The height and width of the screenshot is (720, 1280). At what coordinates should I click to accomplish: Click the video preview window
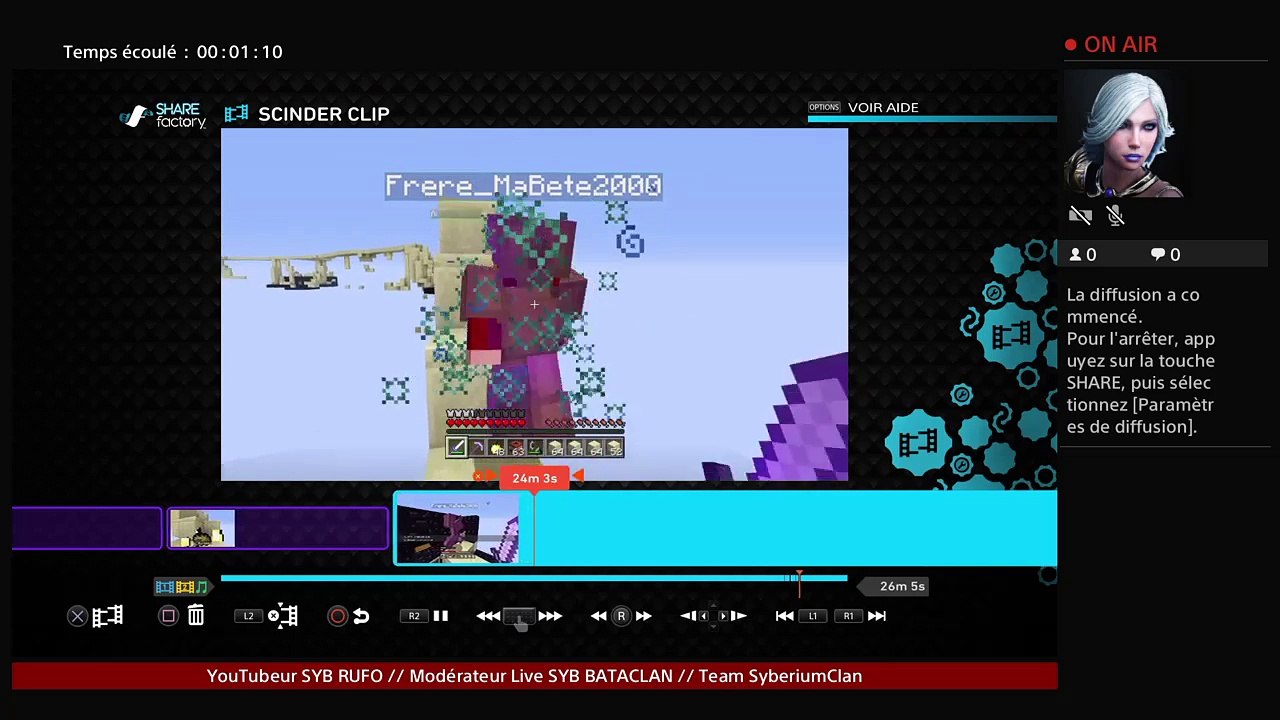(x=534, y=304)
